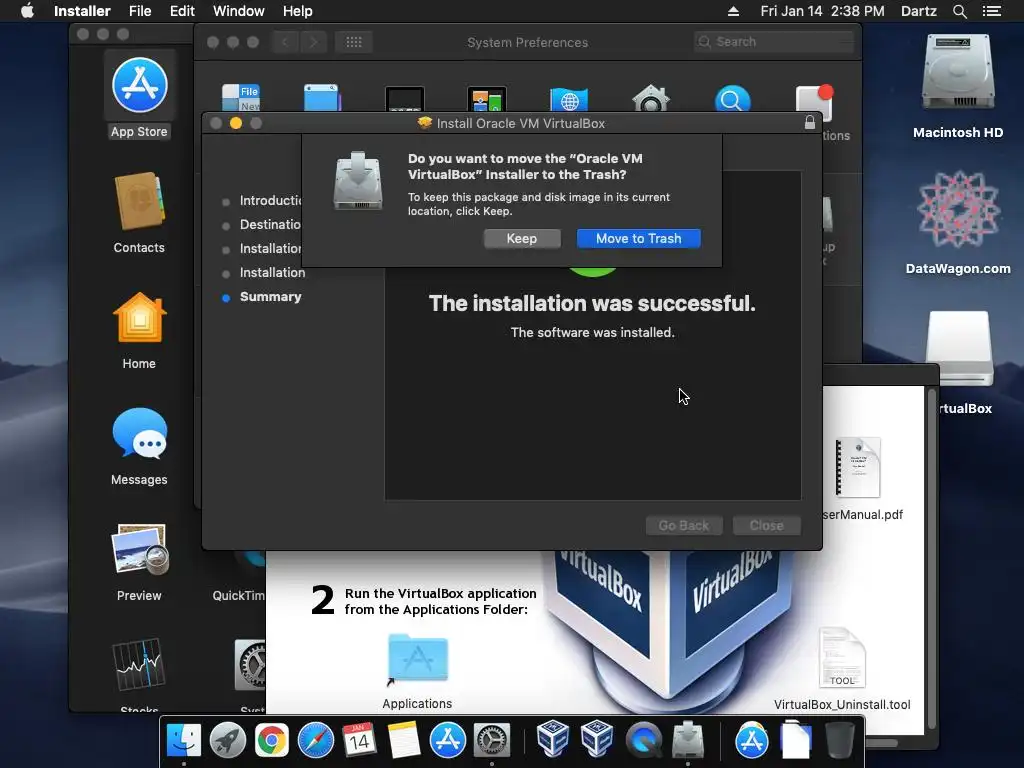Screen dimensions: 1024x768
Task: Click System Preferences forward arrow
Action: coord(313,42)
